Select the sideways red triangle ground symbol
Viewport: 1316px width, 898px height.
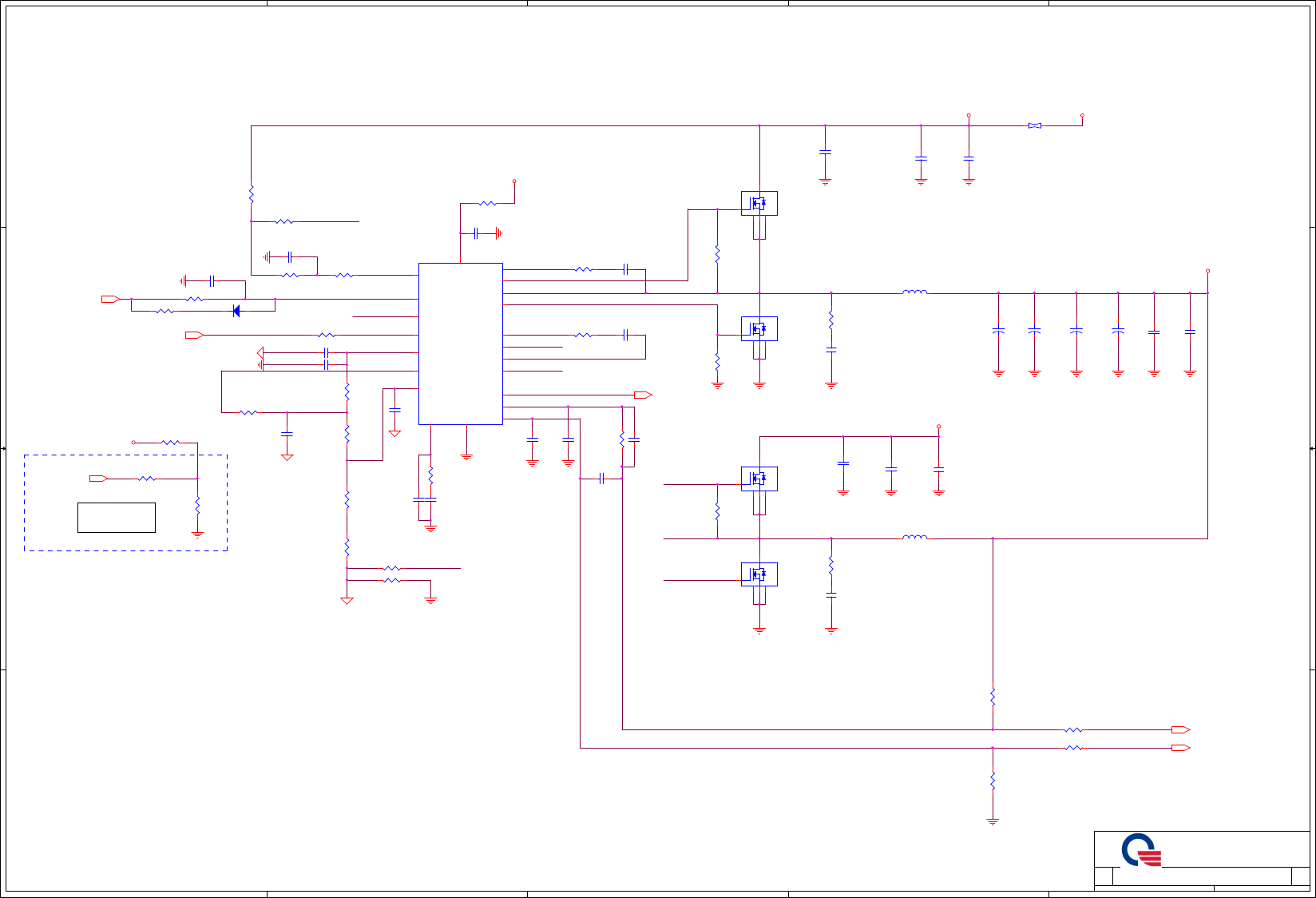[x=260, y=353]
